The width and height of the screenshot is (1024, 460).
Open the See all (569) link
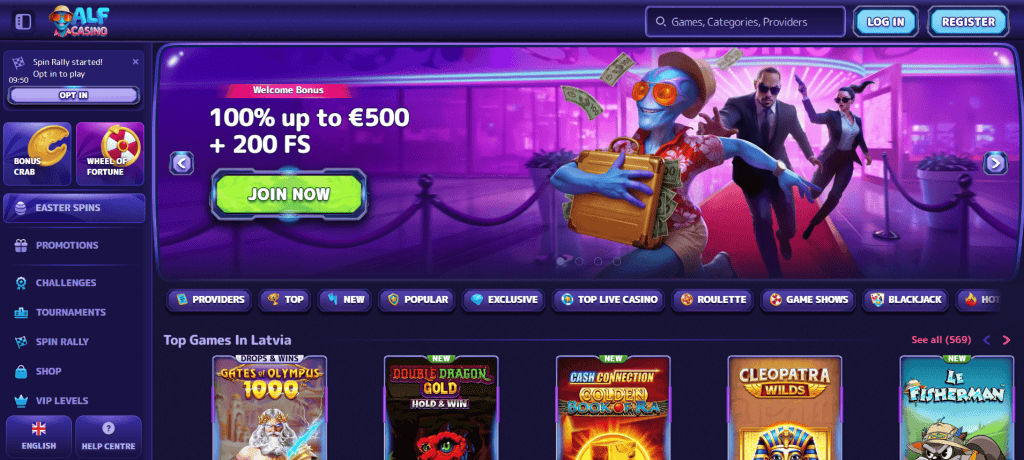[941, 340]
